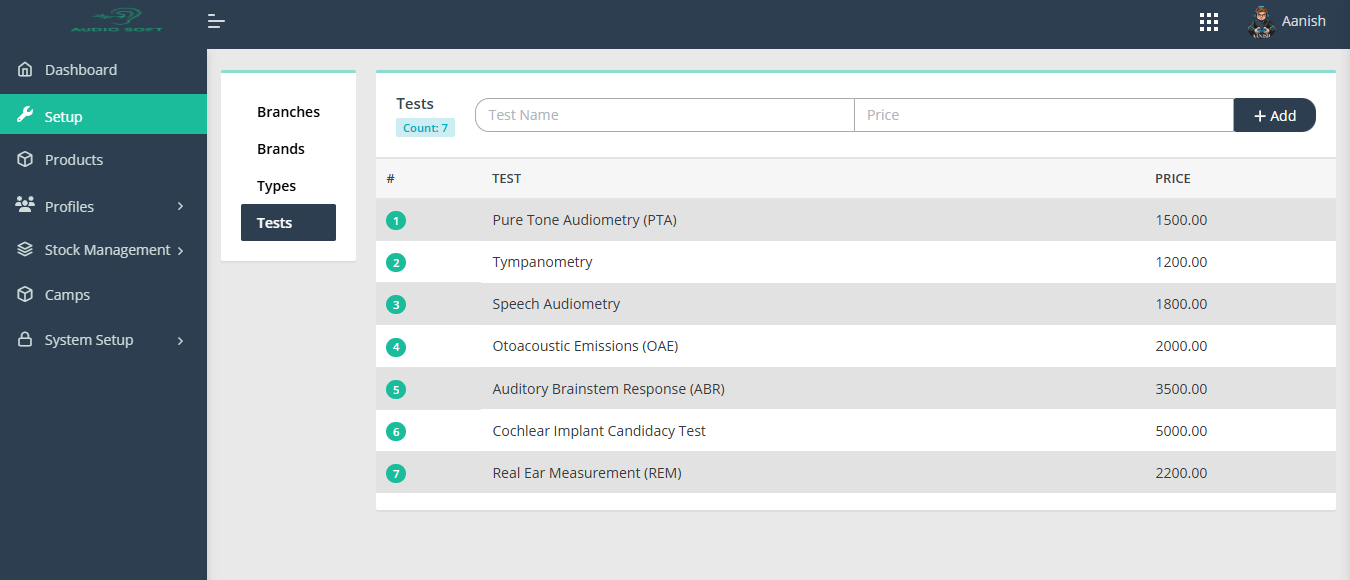Select the Setup wrench icon
Image resolution: width=1350 pixels, height=580 pixels.
coord(24,114)
